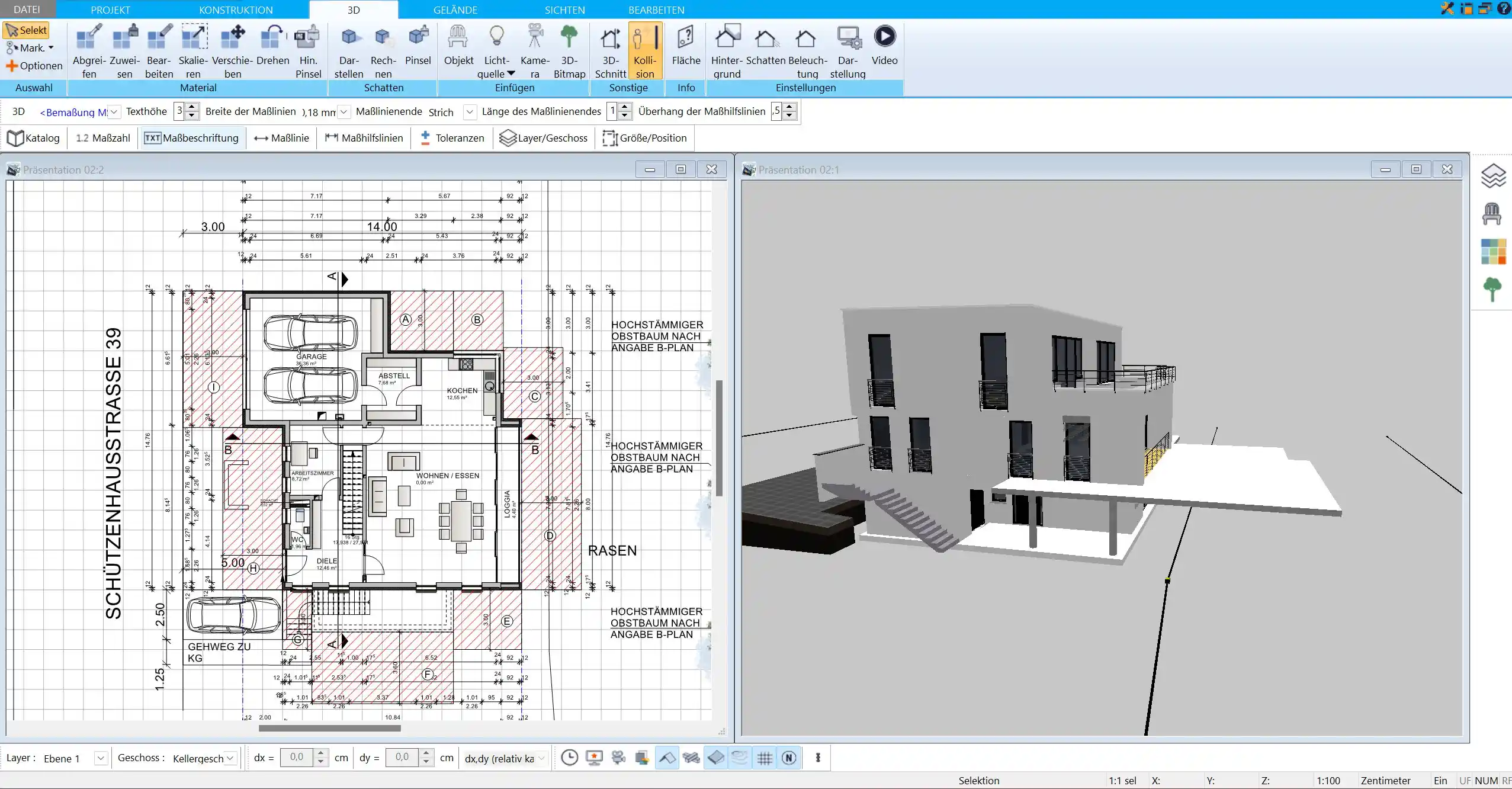Toggle the terrain display button
This screenshot has height=789, width=1512.
pos(740,758)
